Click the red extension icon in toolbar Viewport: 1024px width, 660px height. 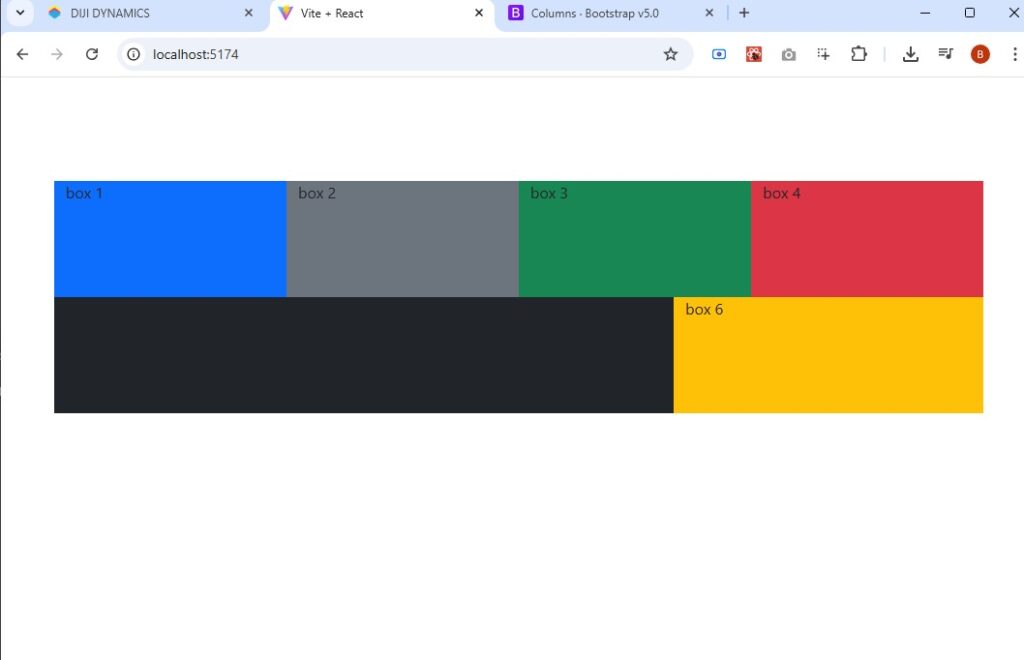pos(753,54)
